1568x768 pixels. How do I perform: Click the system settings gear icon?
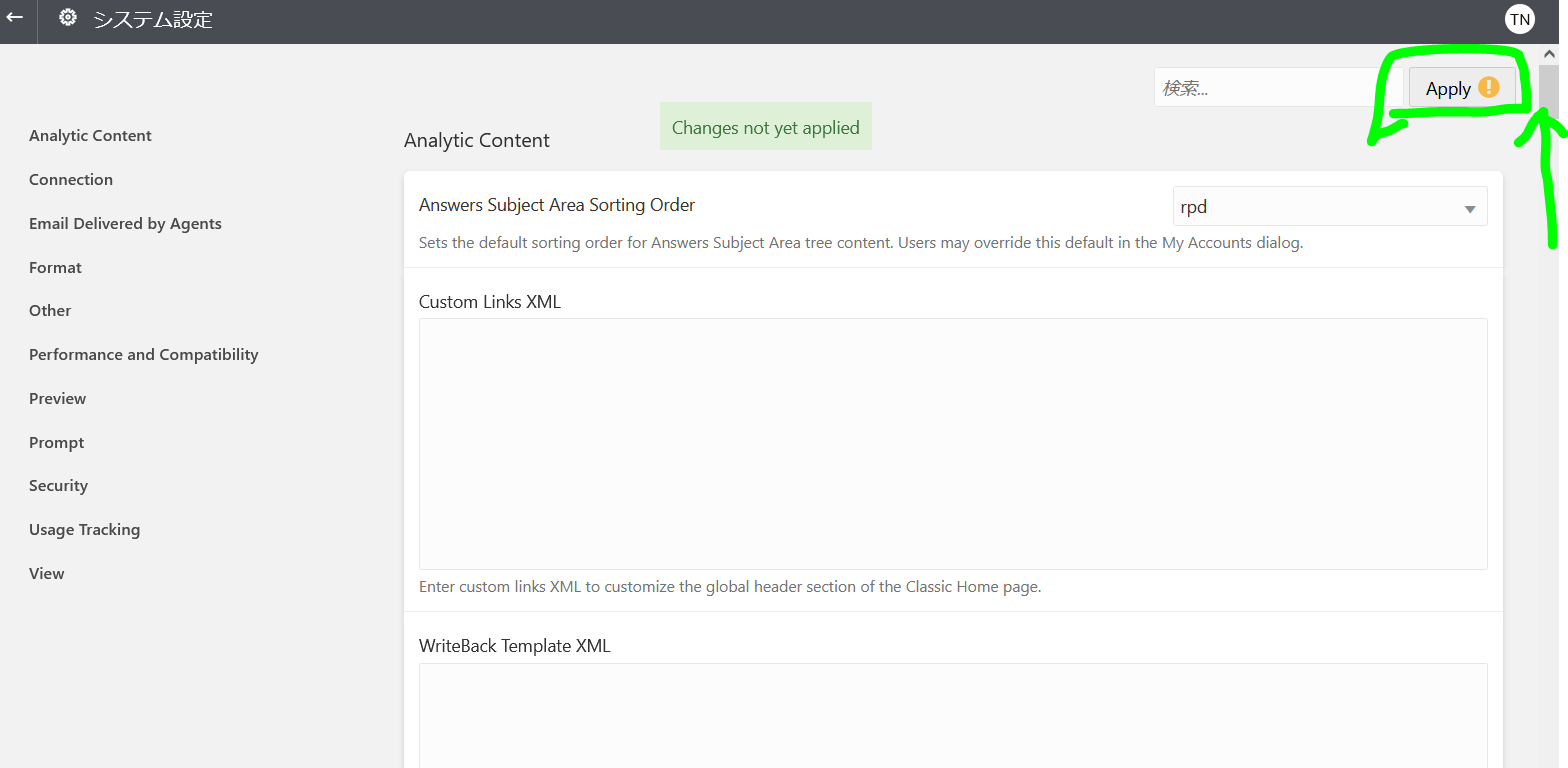pos(68,18)
